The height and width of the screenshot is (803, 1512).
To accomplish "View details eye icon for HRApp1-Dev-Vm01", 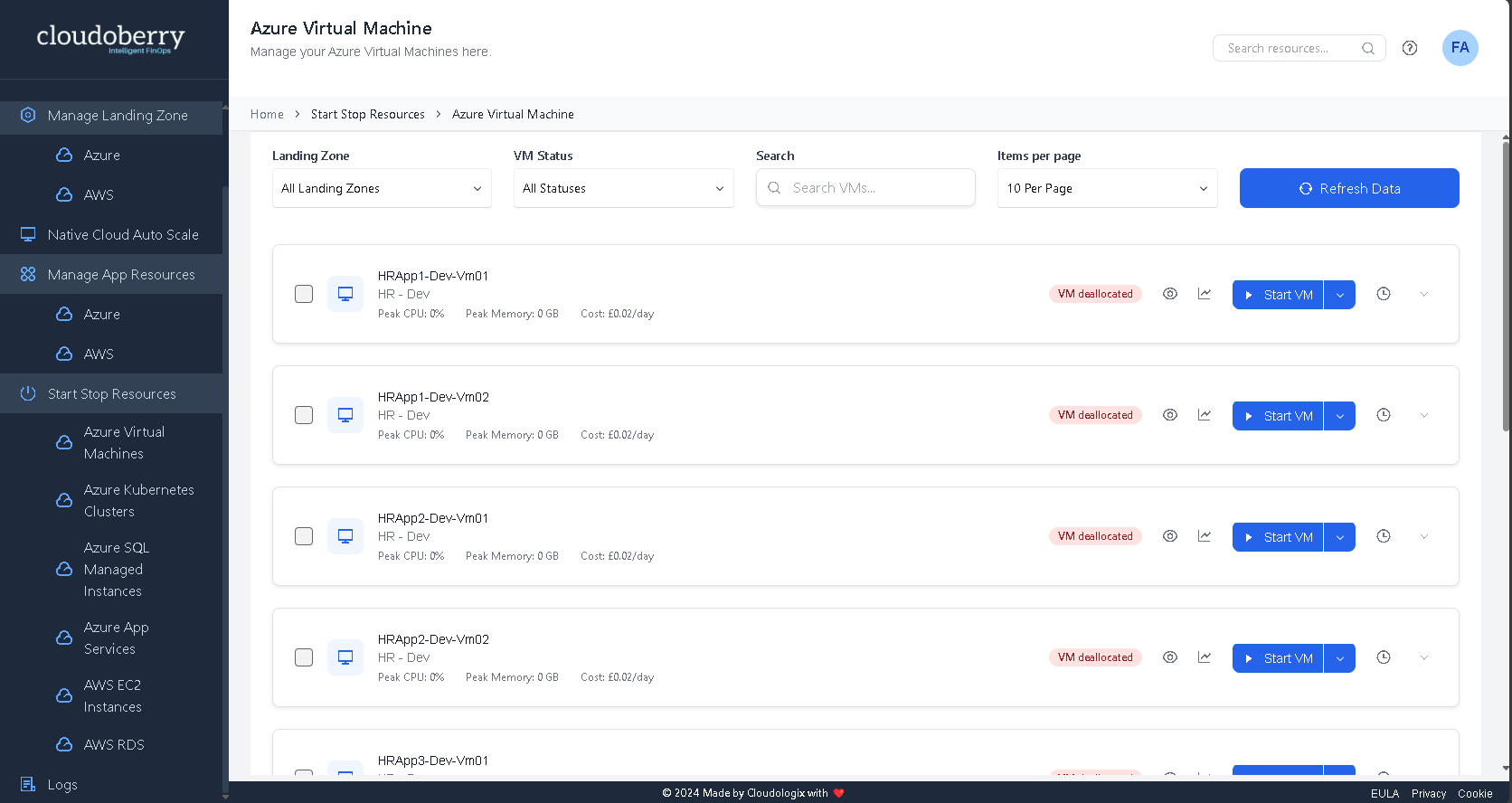I will tap(1170, 294).
